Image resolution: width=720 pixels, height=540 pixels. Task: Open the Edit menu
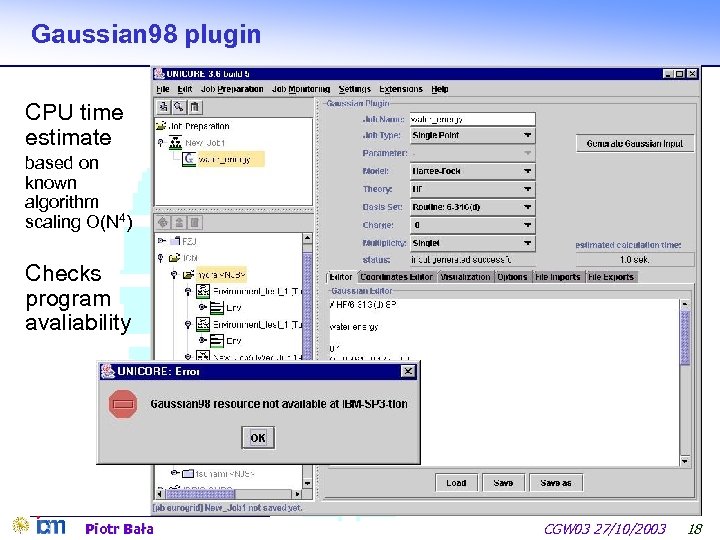coord(185,89)
